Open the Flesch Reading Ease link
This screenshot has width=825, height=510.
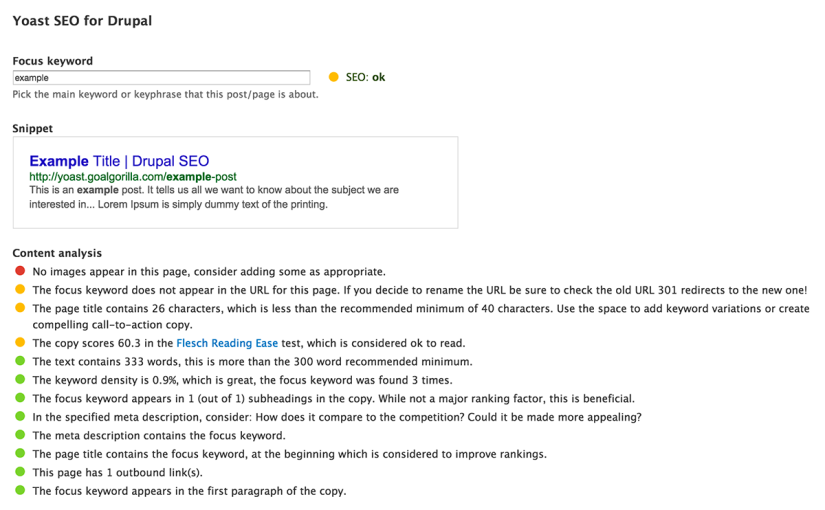point(228,343)
